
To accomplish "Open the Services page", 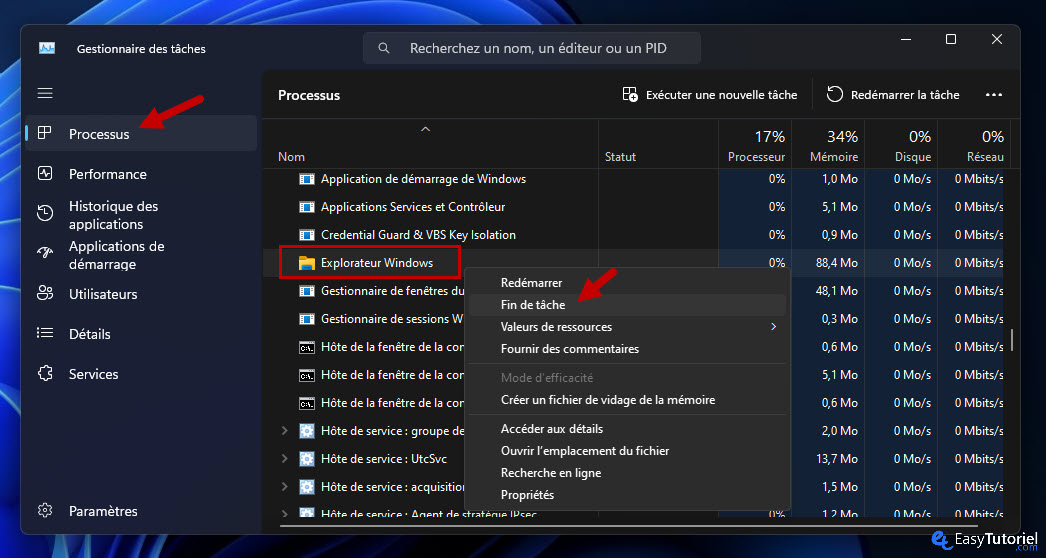I will (141, 374).
